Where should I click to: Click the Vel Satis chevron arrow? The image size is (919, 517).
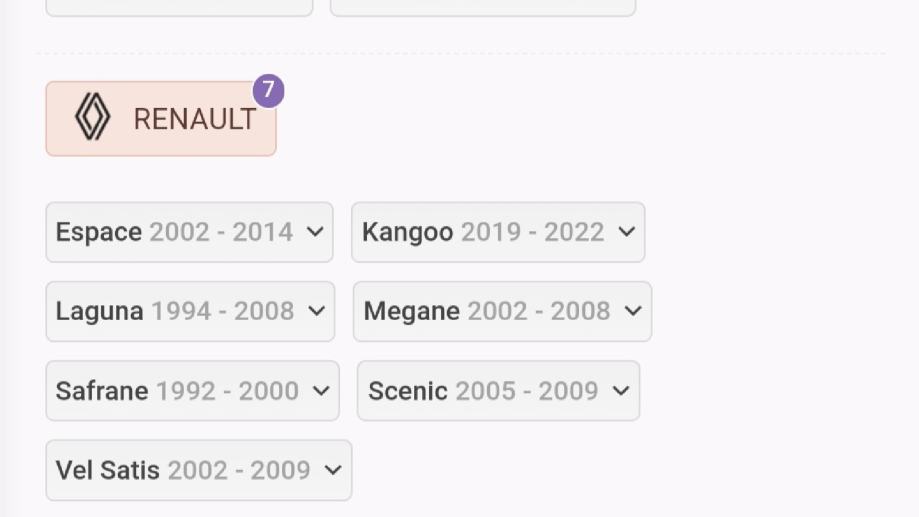click(333, 470)
